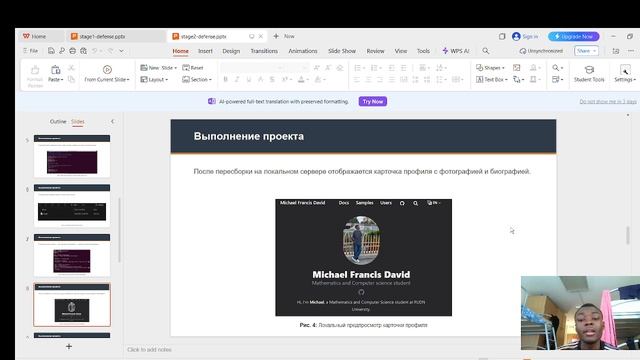
Task: Click the Redo arrow icon
Action: point(111,51)
